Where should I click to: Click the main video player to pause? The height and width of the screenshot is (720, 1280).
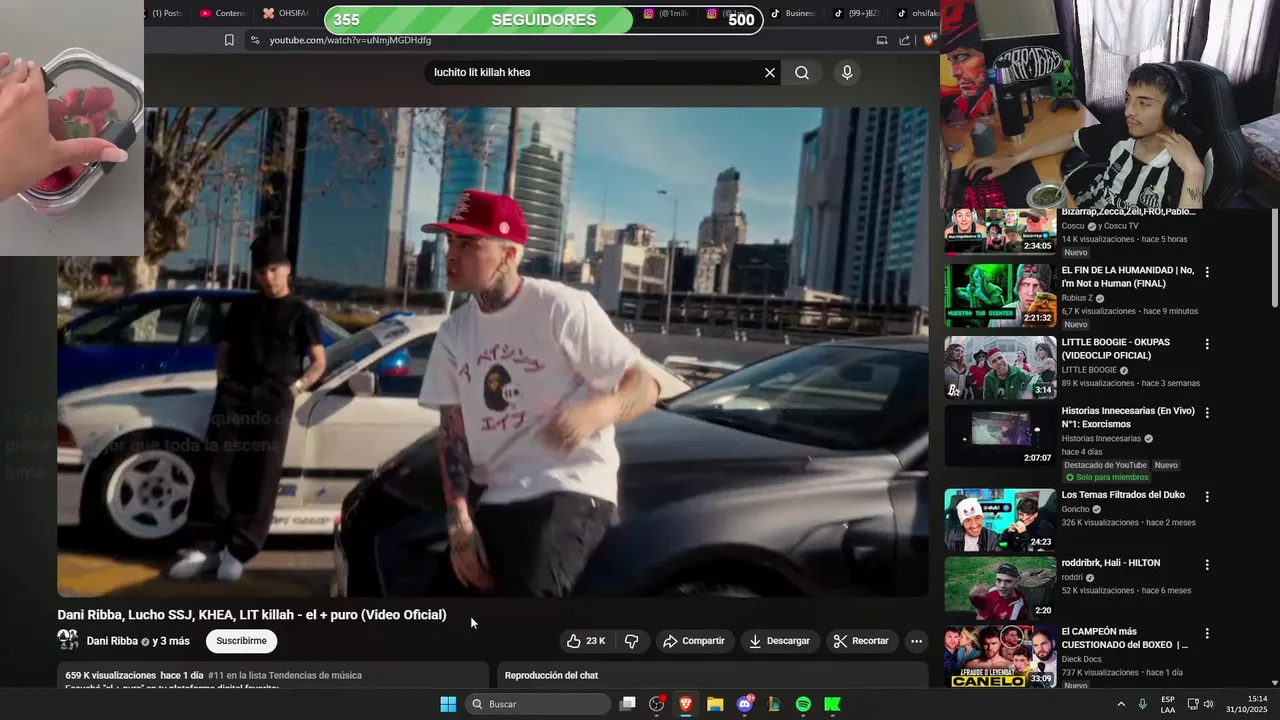492,352
